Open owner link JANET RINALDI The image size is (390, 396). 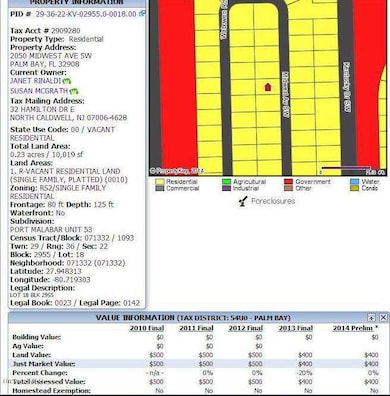[x=35, y=81]
